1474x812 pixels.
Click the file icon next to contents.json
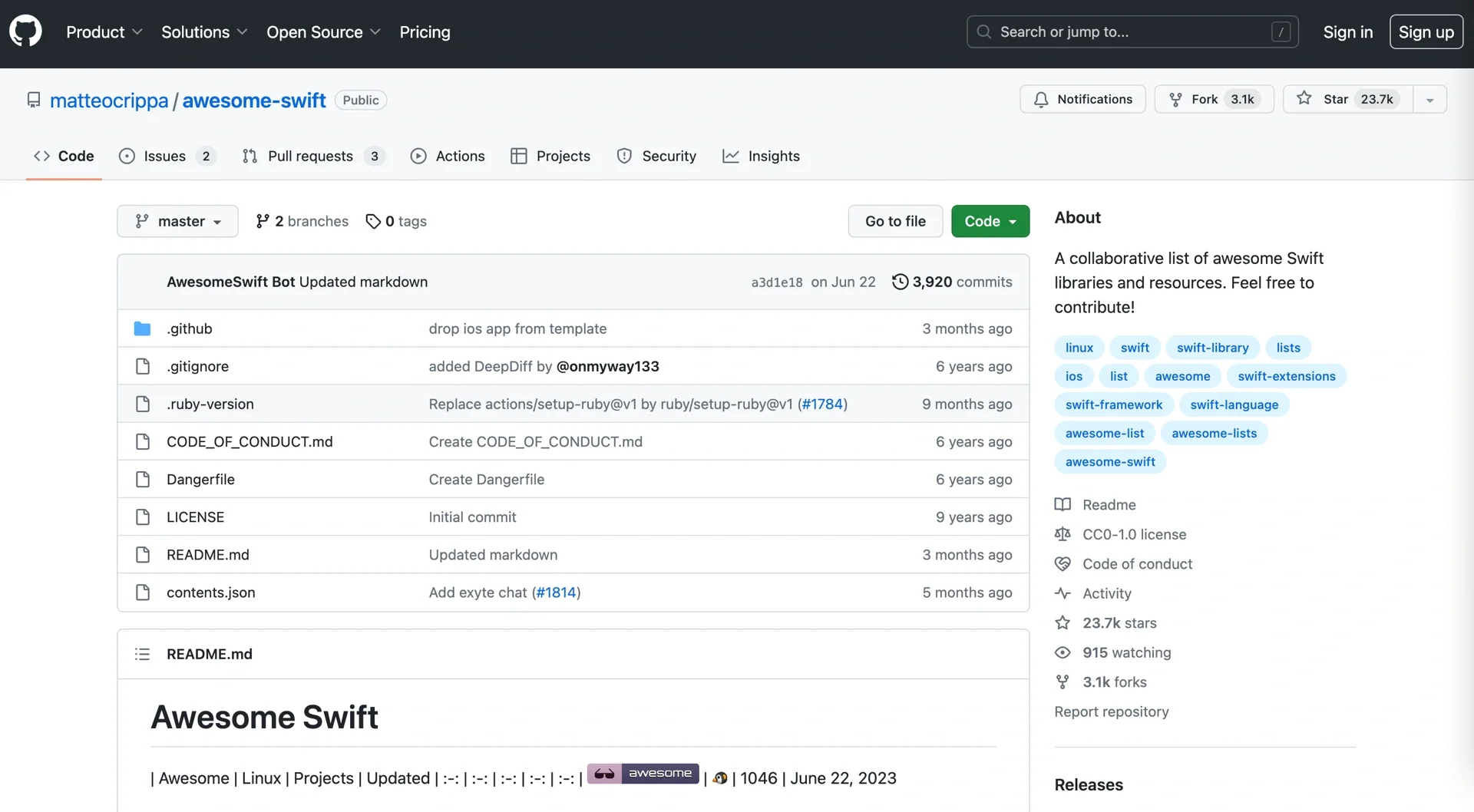[142, 592]
